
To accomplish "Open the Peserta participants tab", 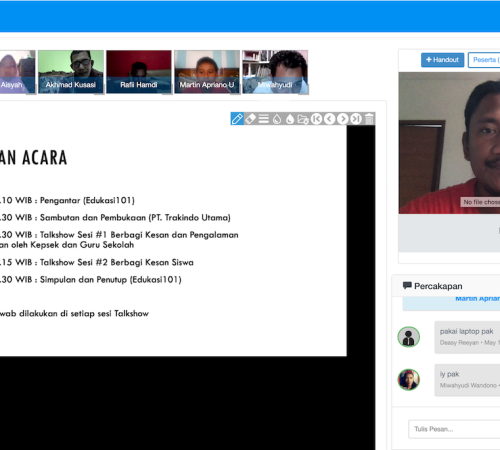I will [484, 60].
